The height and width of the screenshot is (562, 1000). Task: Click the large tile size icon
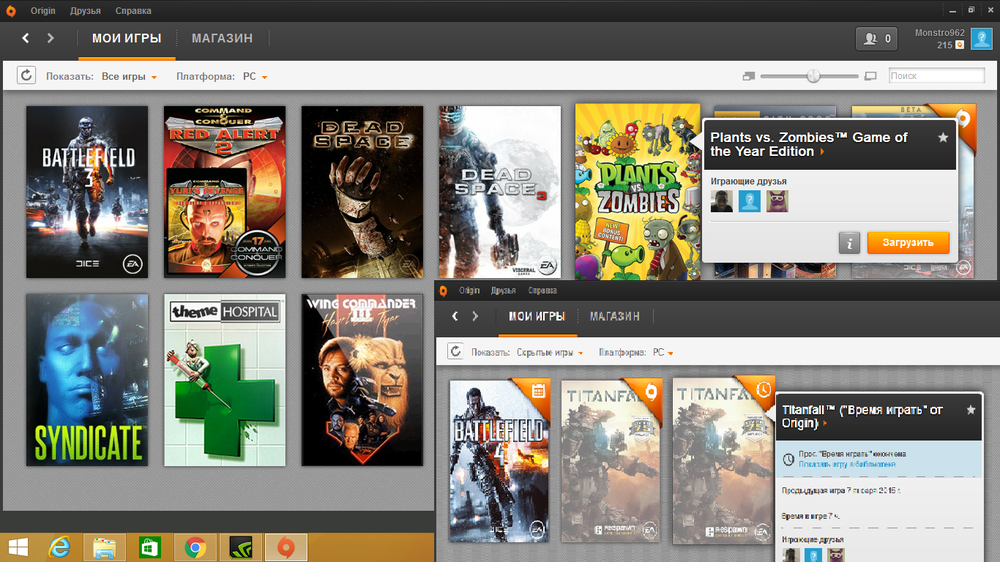click(871, 76)
